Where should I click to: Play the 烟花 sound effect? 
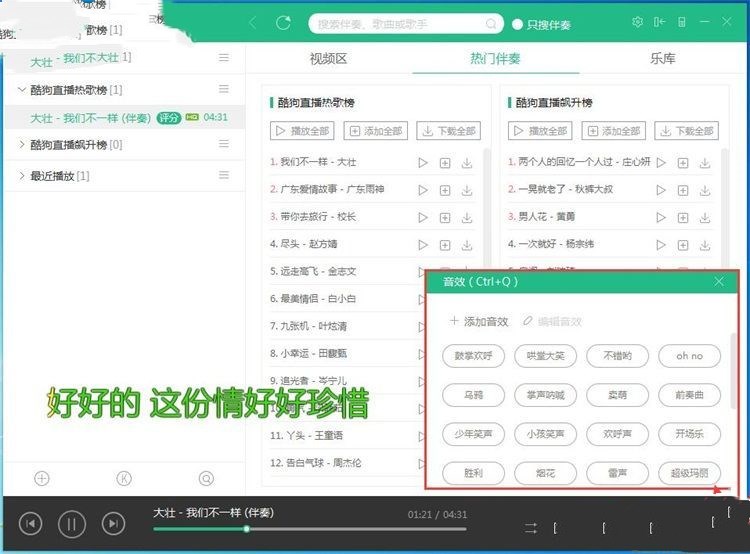point(545,473)
